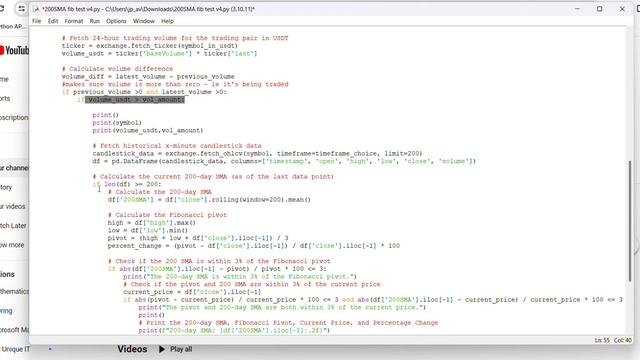Image resolution: width=640 pixels, height=360 pixels.
Task: Click the line starting 'percent_change = (pivot'
Action: click(x=254, y=246)
